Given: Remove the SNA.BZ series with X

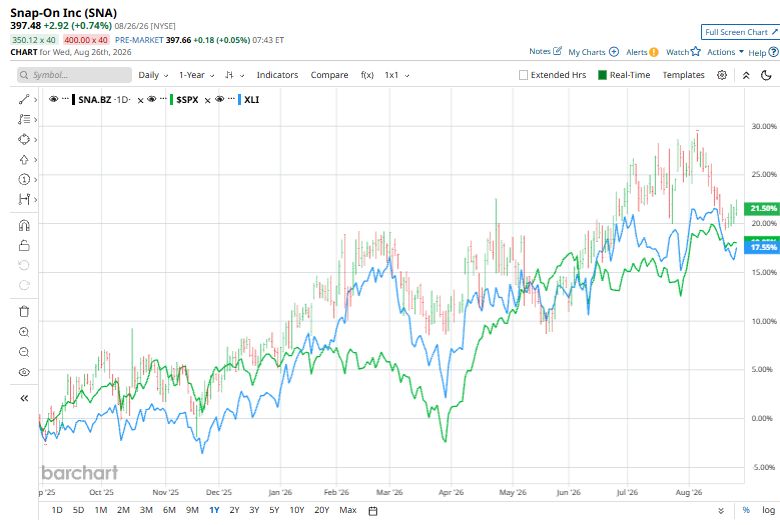Looking at the screenshot, I should 140,101.
